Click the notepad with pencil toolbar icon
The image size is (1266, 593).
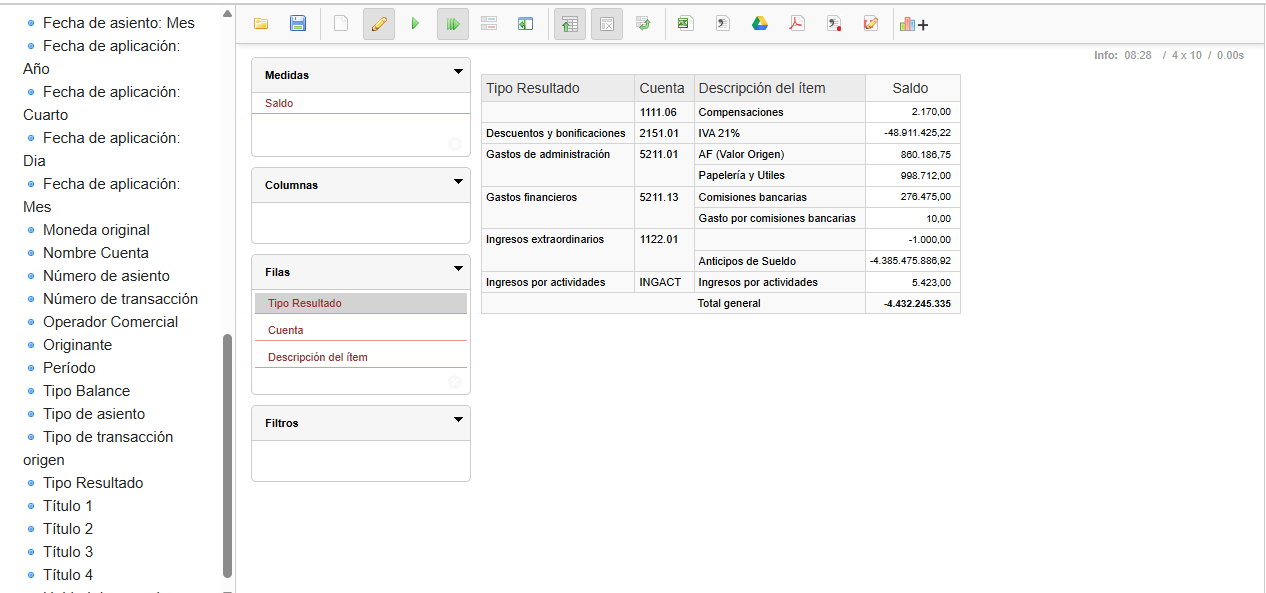click(871, 24)
